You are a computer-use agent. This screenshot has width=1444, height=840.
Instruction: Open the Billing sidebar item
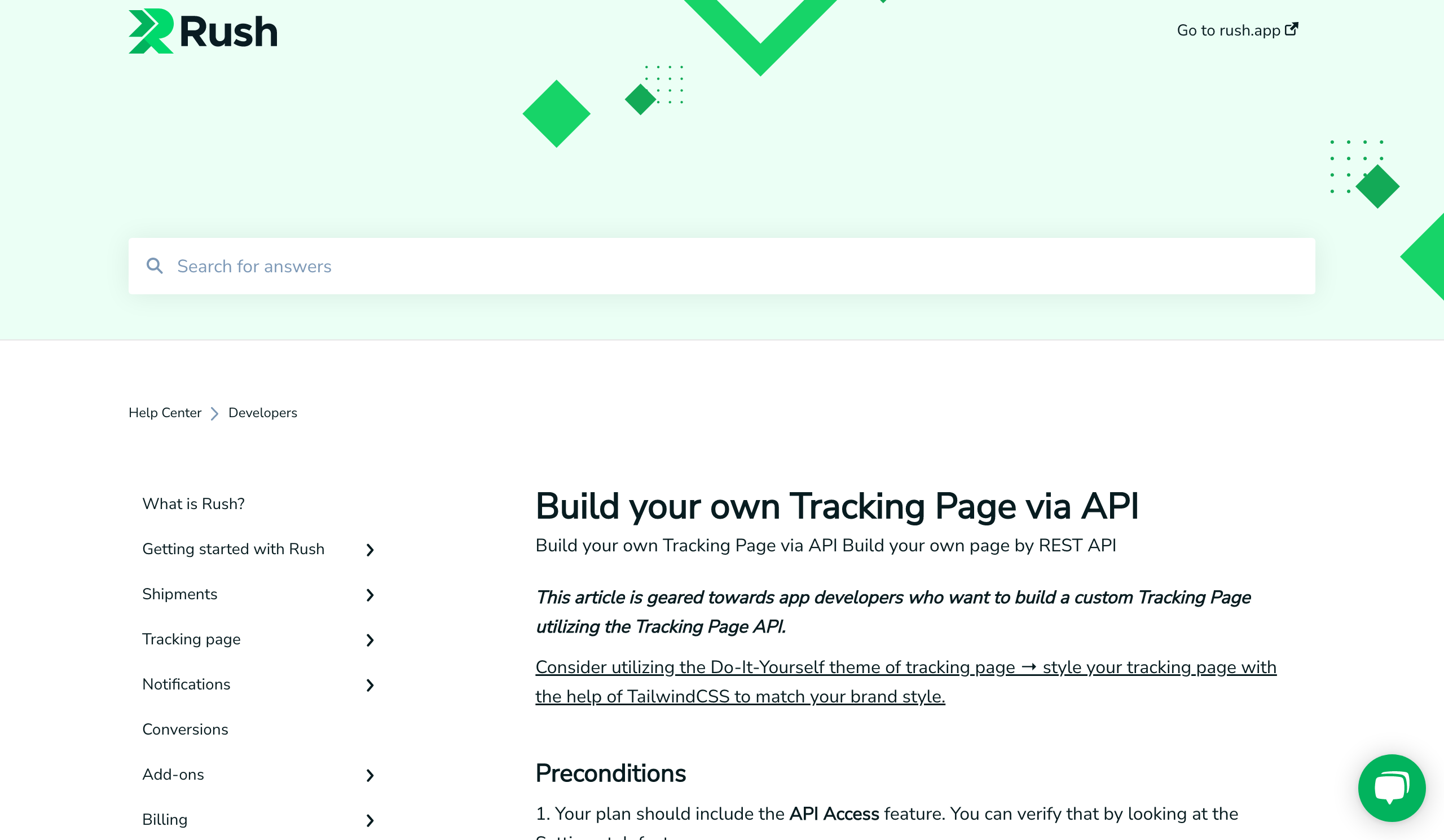coord(165,820)
